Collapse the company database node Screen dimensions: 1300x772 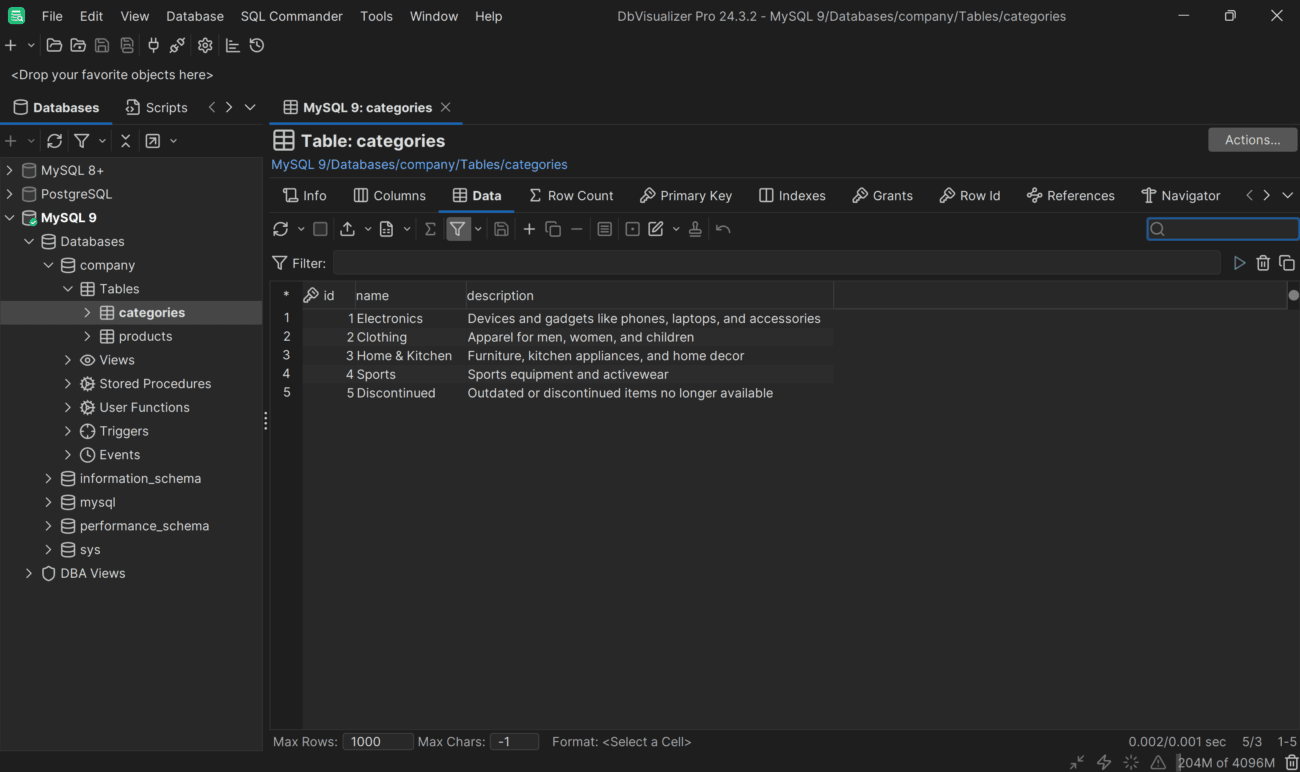(x=48, y=265)
